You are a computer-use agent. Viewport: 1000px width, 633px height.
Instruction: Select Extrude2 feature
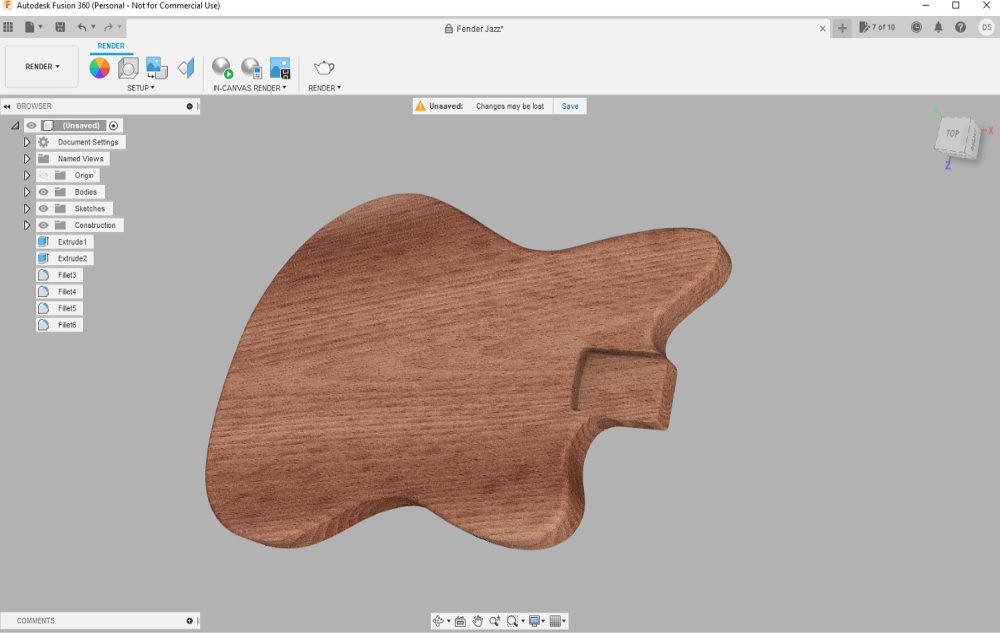[x=64, y=258]
